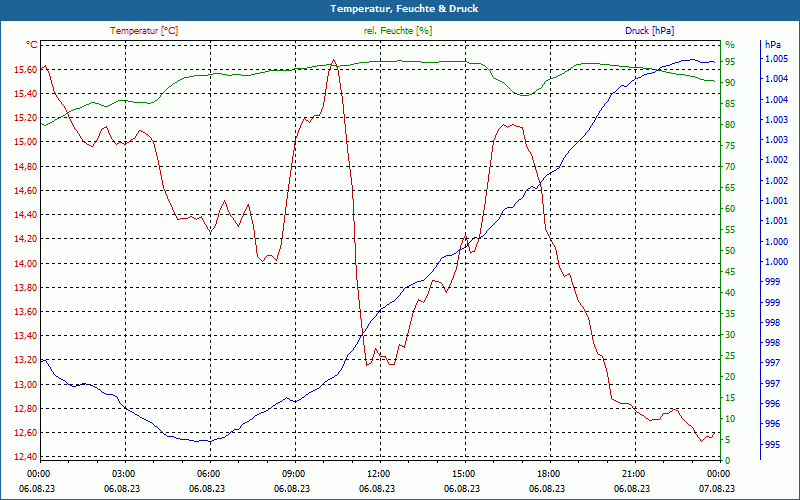Click the '14,00' temperature axis value
The width and height of the screenshot is (800, 500).
25,263
